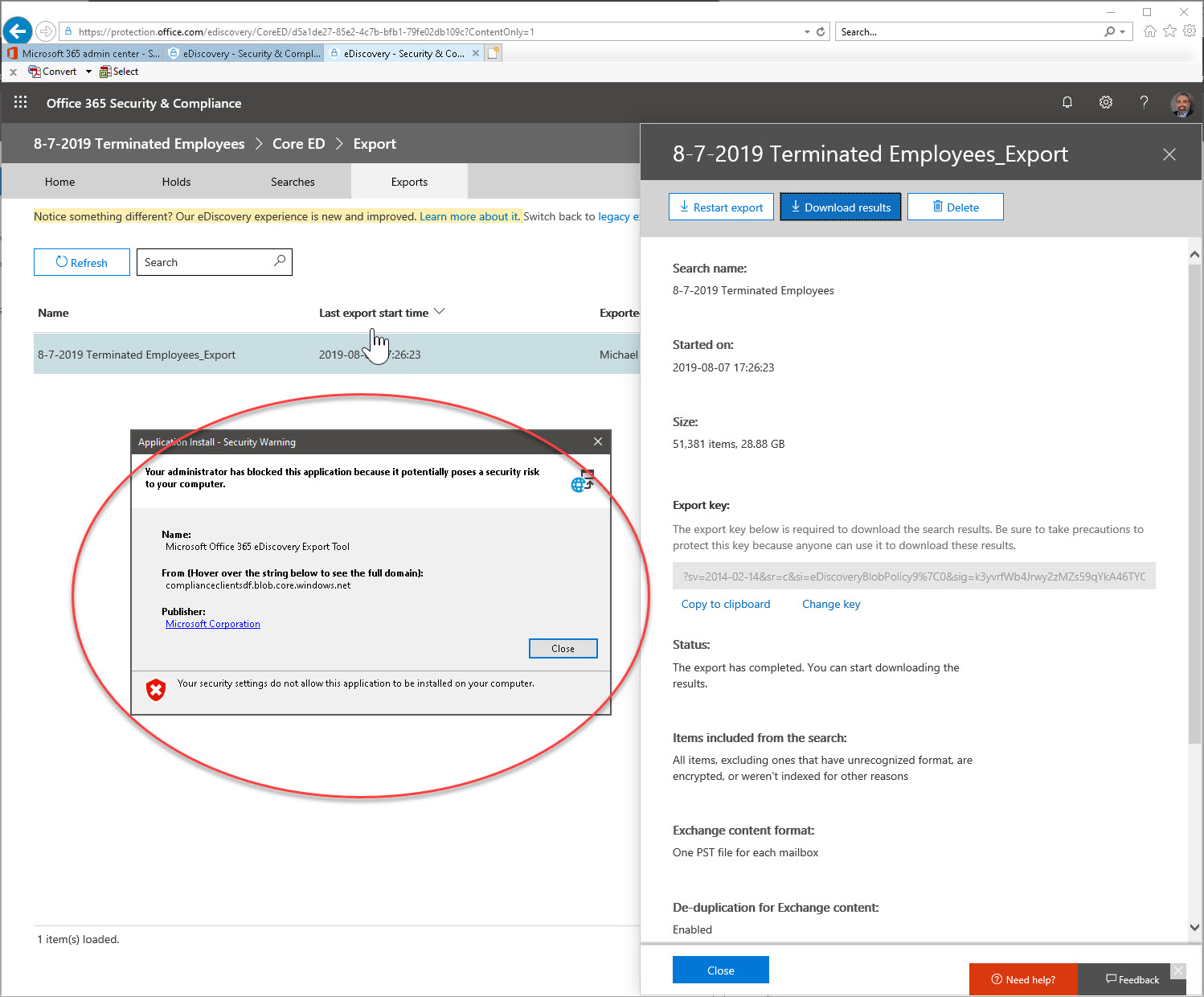Click the Delete button in export panel

point(956,207)
